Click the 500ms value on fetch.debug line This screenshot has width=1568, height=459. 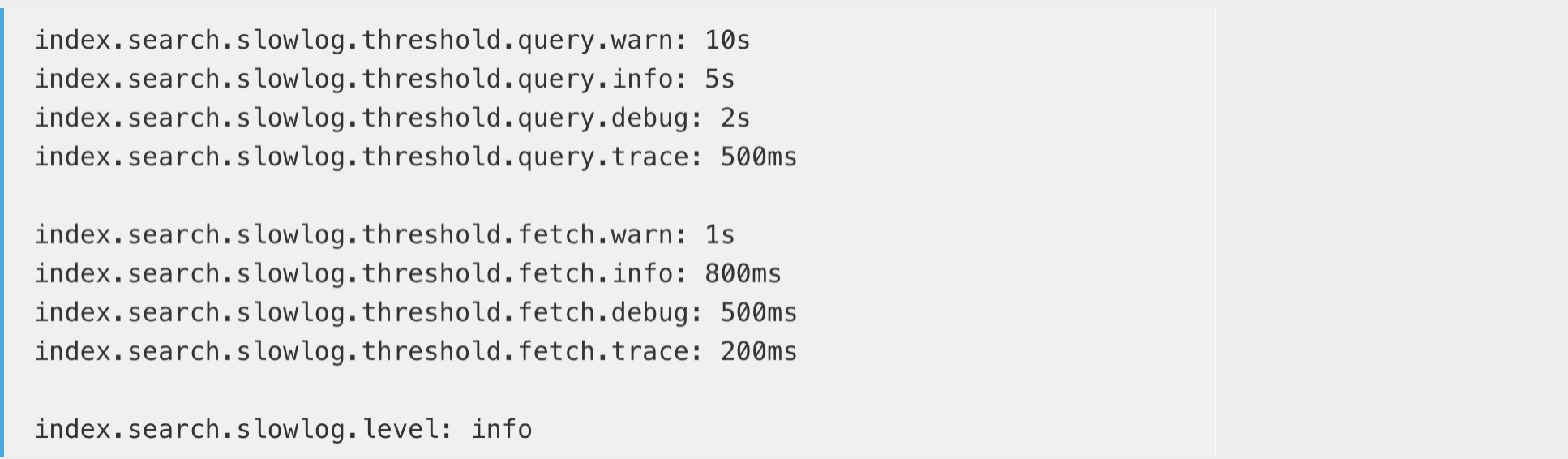pyautogui.click(x=758, y=312)
